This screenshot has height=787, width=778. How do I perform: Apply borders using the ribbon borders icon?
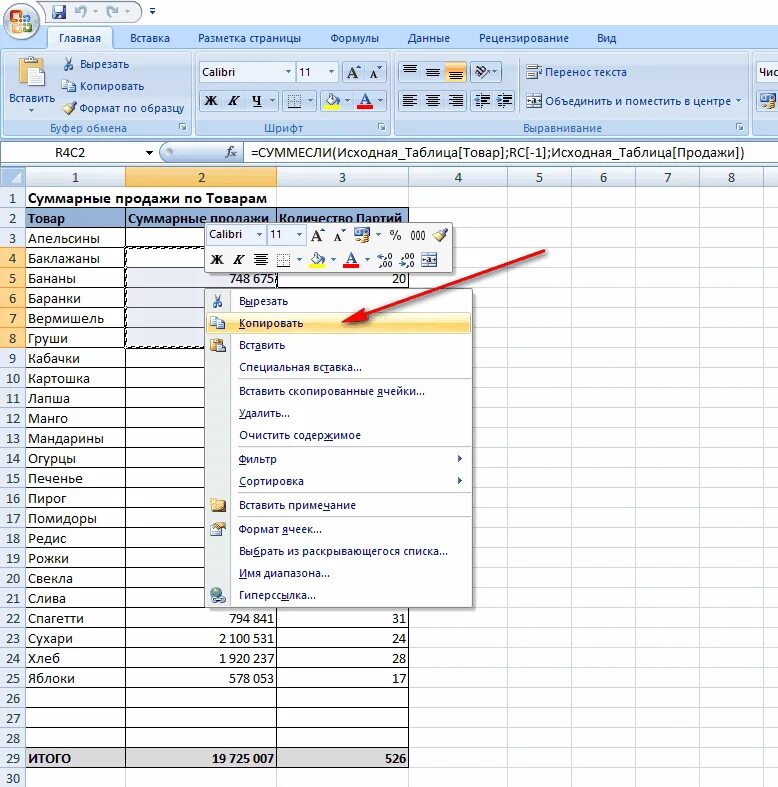[294, 101]
